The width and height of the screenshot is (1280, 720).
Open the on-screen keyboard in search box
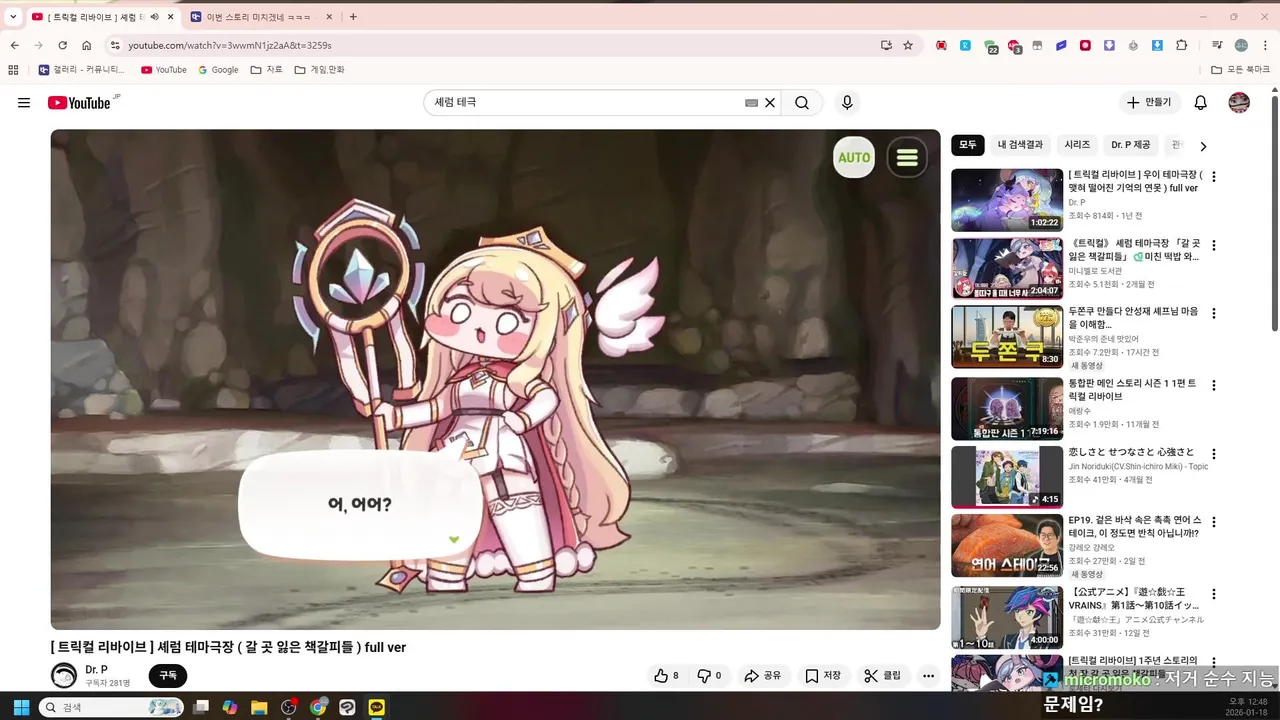pos(751,103)
